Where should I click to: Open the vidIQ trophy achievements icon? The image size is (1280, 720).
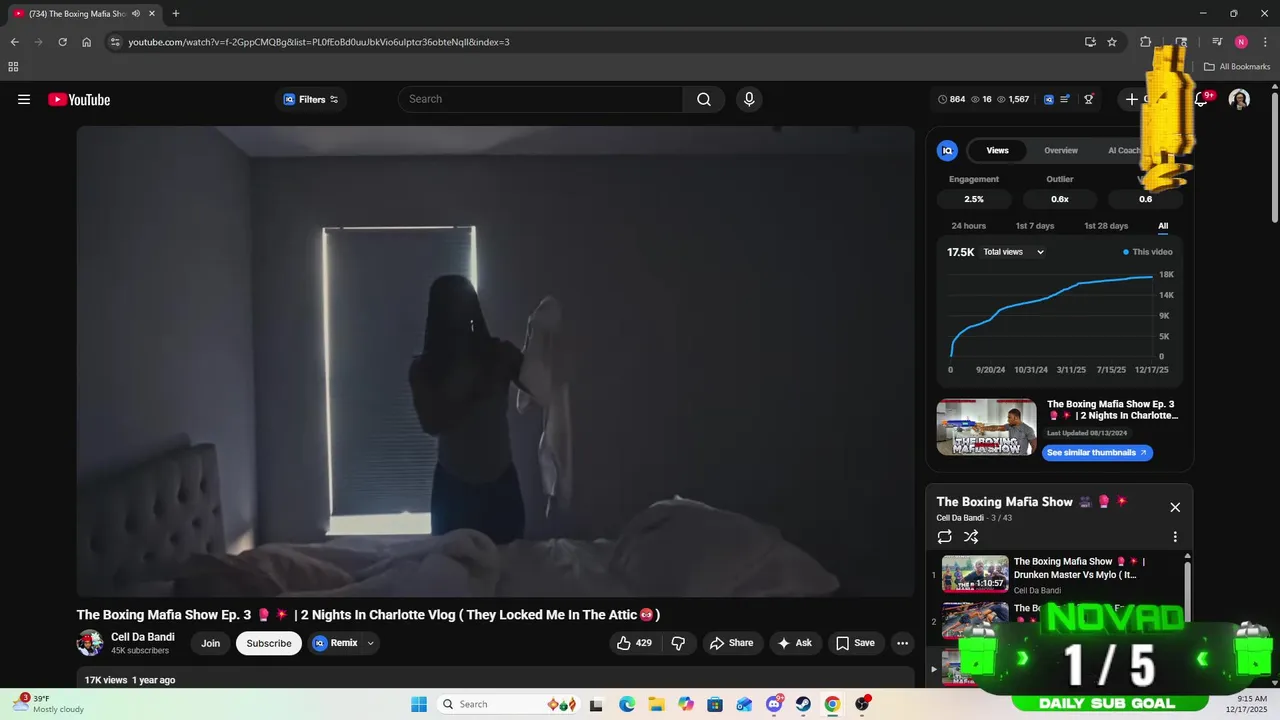point(1089,99)
